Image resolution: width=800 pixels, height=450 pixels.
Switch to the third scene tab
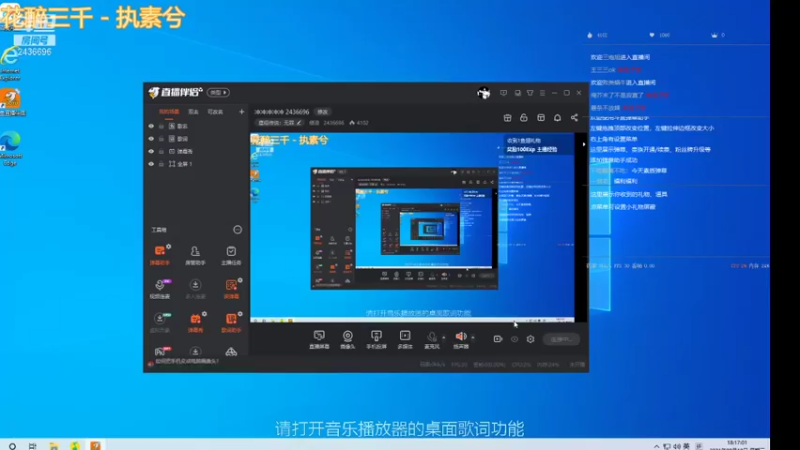(215, 112)
